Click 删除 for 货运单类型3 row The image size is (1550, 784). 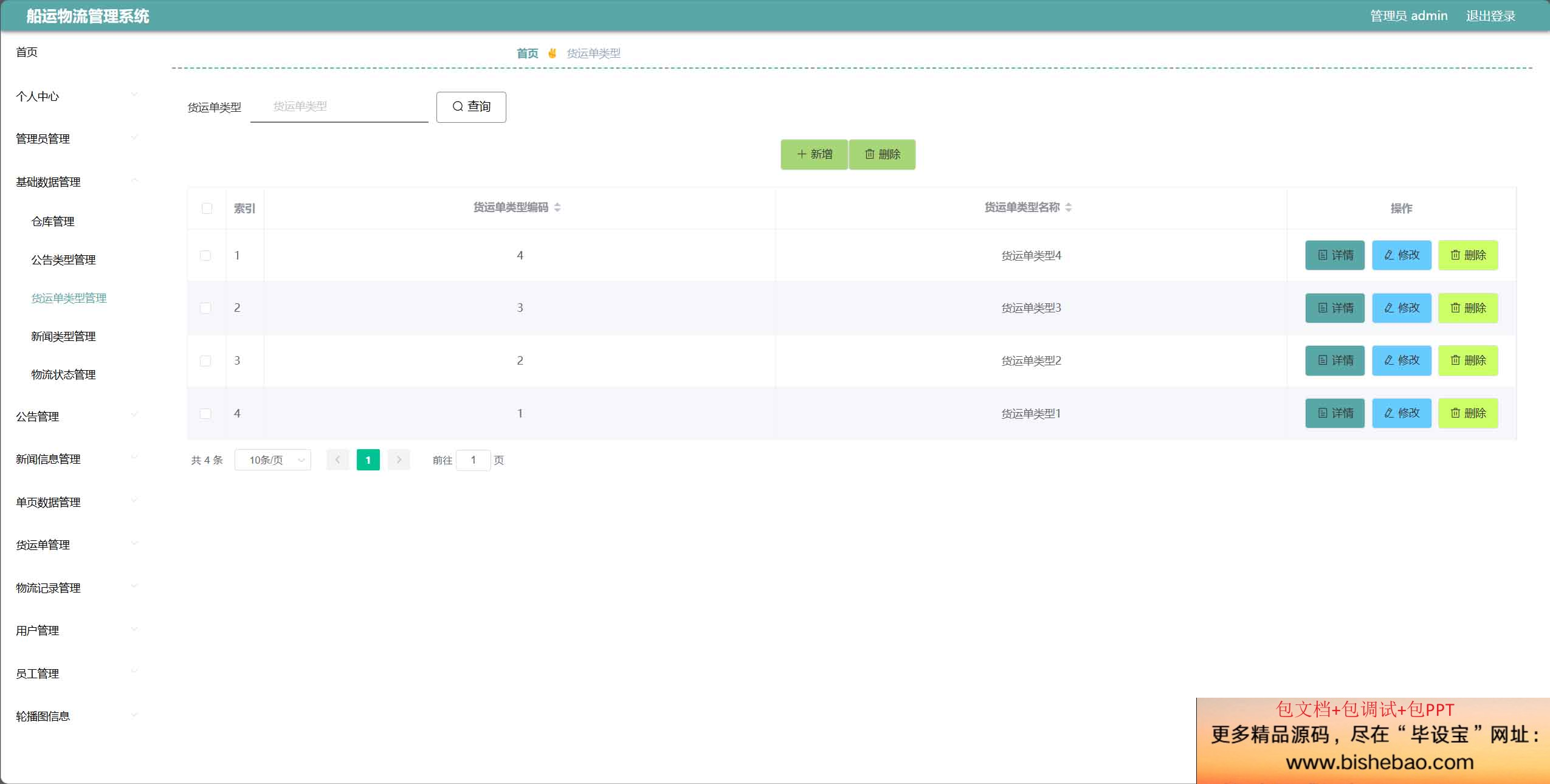[x=1468, y=308]
